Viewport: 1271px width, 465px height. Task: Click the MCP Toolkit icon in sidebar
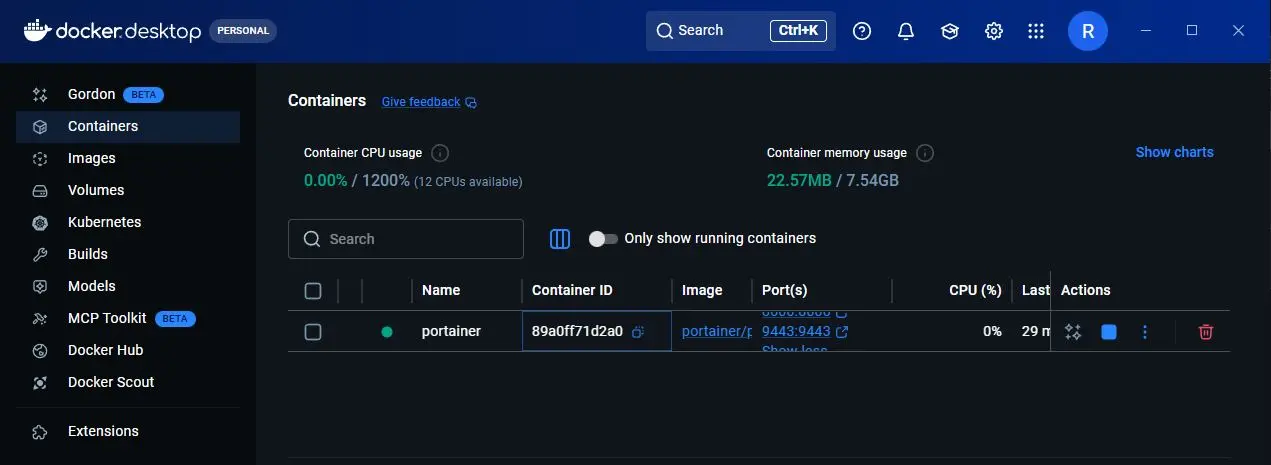[40, 319]
